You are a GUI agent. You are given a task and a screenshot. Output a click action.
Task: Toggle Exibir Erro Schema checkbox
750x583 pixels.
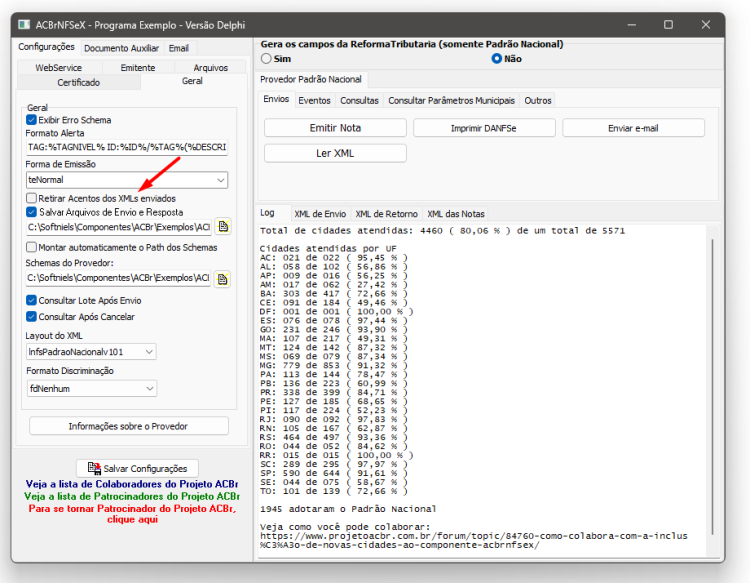(x=32, y=120)
